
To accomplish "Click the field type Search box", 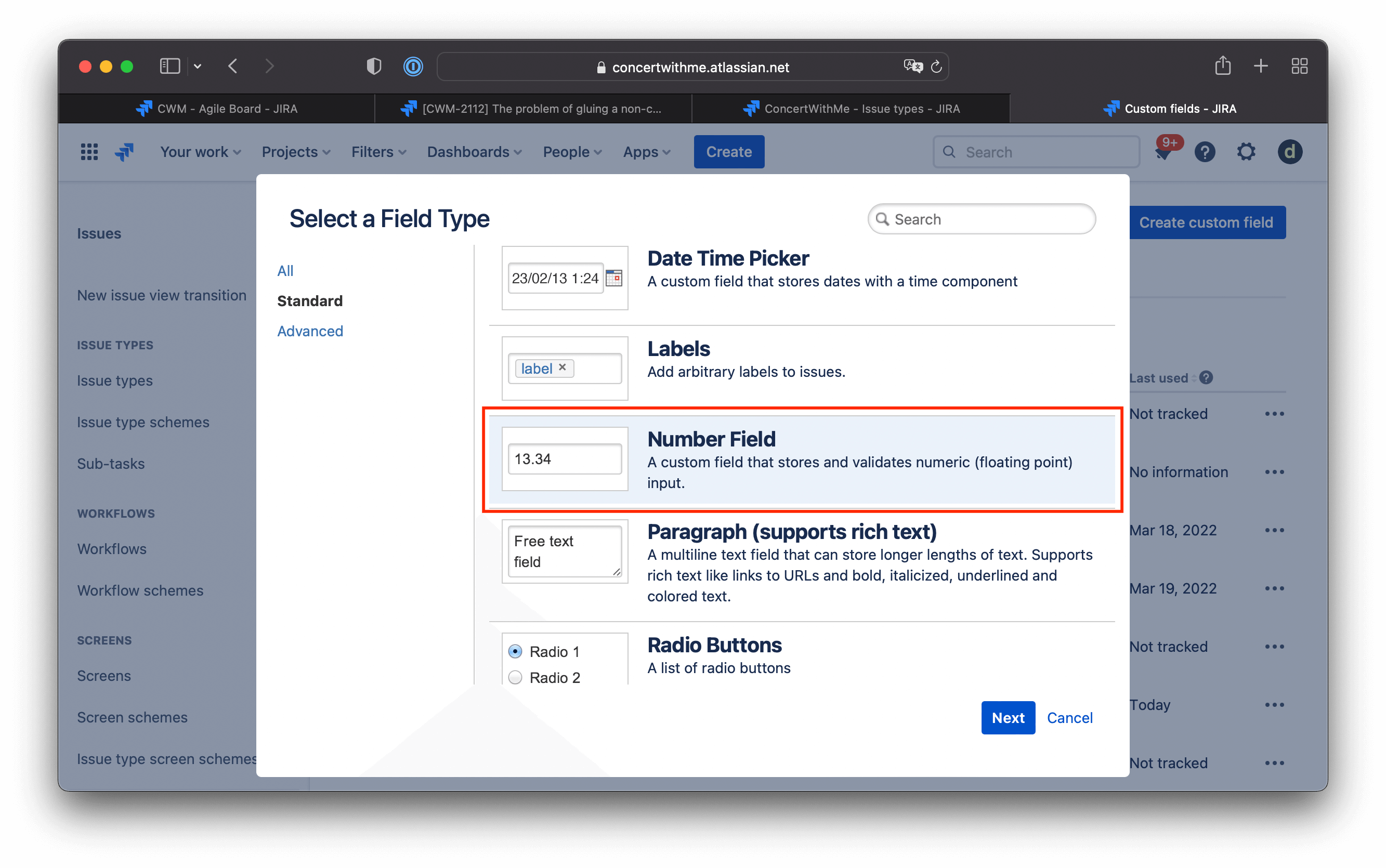I will (982, 219).
